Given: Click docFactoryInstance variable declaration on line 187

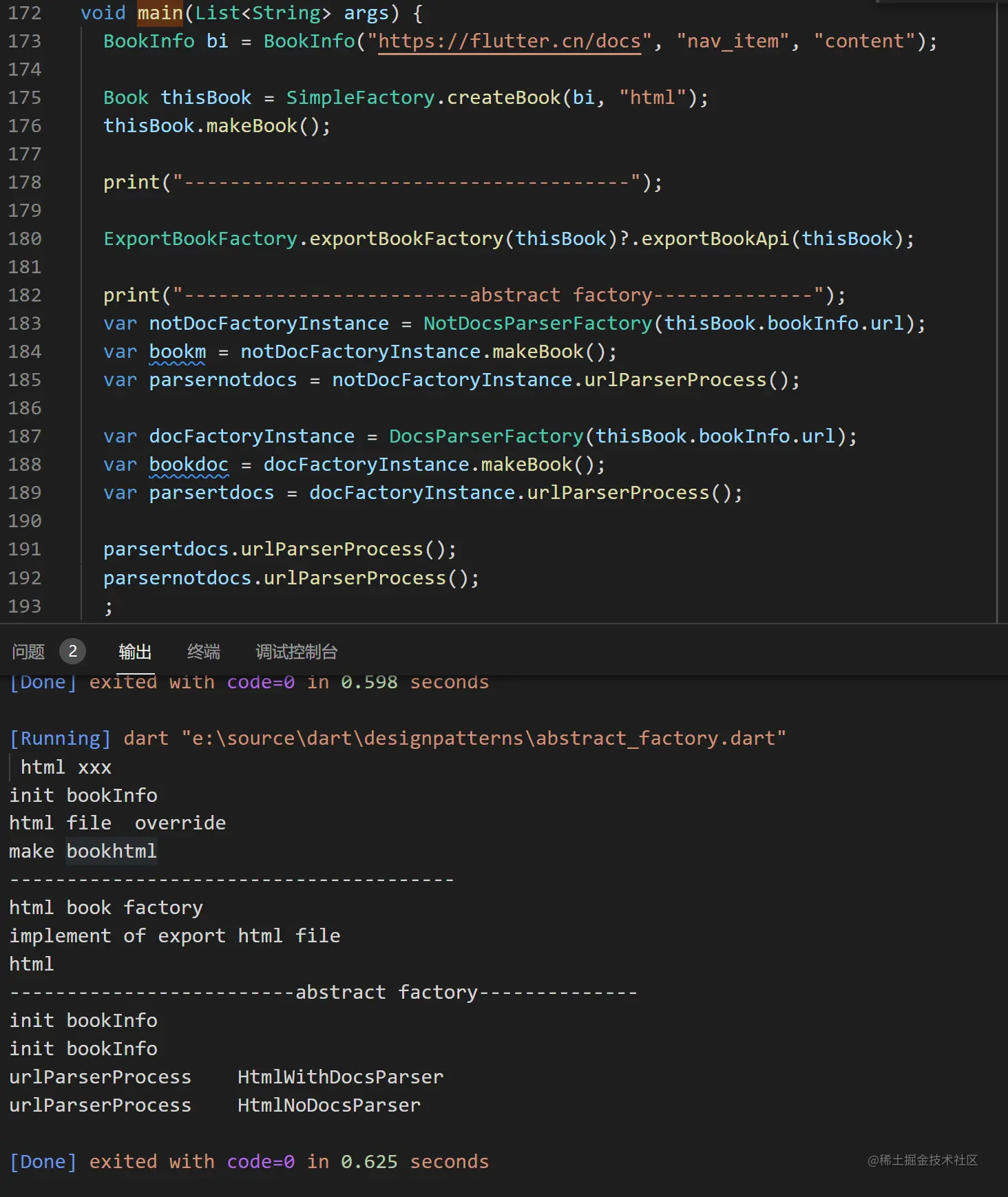Looking at the screenshot, I should coord(251,436).
